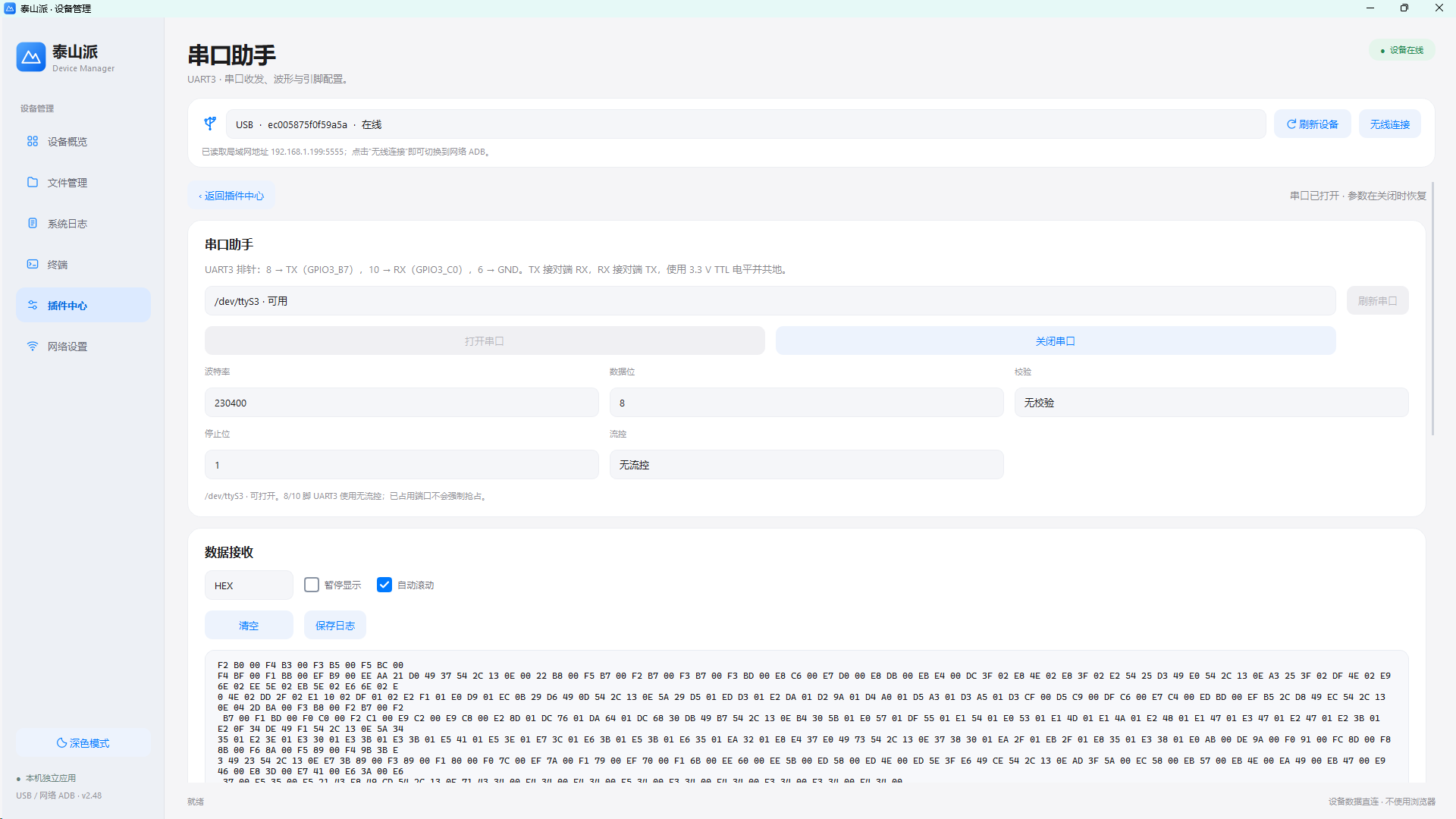Open 设备概览 in the sidebar
Image resolution: width=1456 pixels, height=819 pixels.
pos(83,142)
